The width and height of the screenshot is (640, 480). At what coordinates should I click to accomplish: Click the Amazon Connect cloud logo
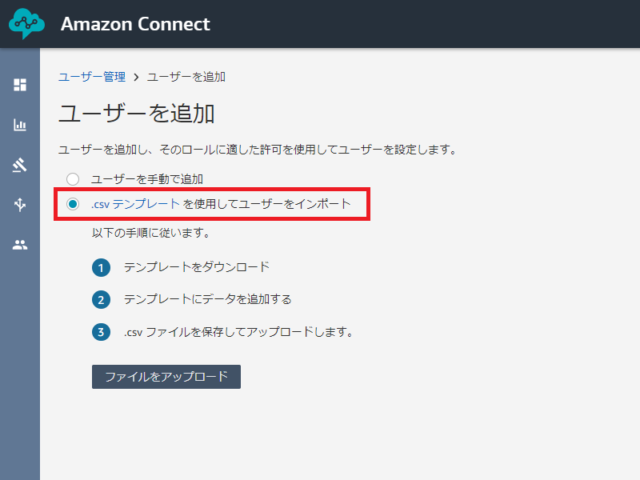point(27,24)
